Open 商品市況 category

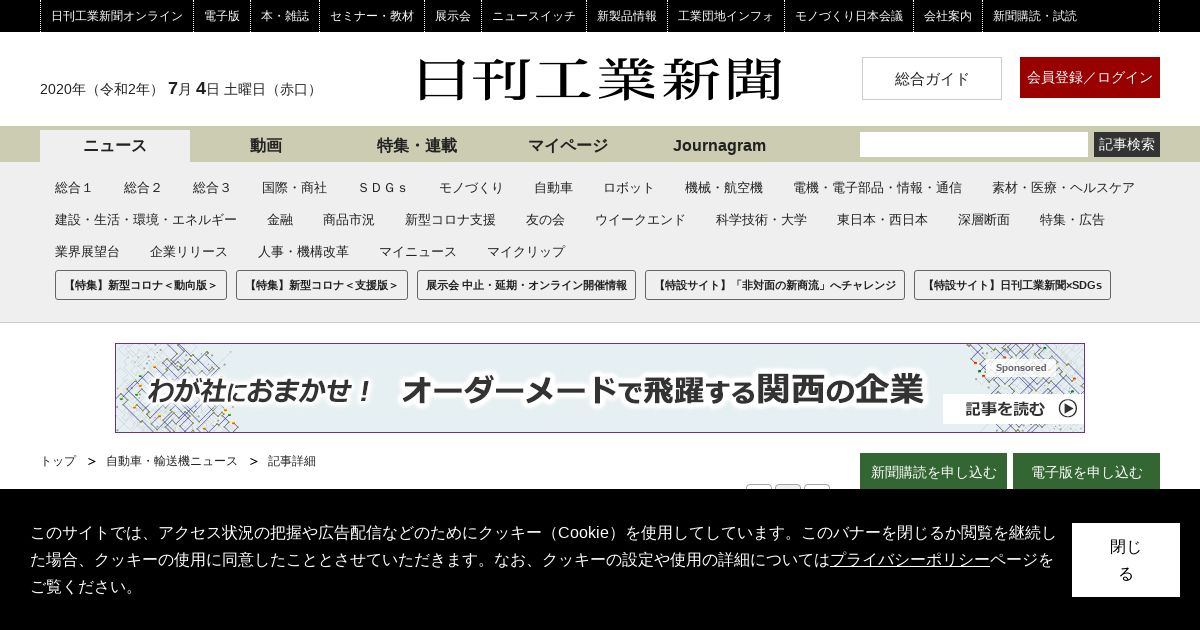click(x=349, y=220)
